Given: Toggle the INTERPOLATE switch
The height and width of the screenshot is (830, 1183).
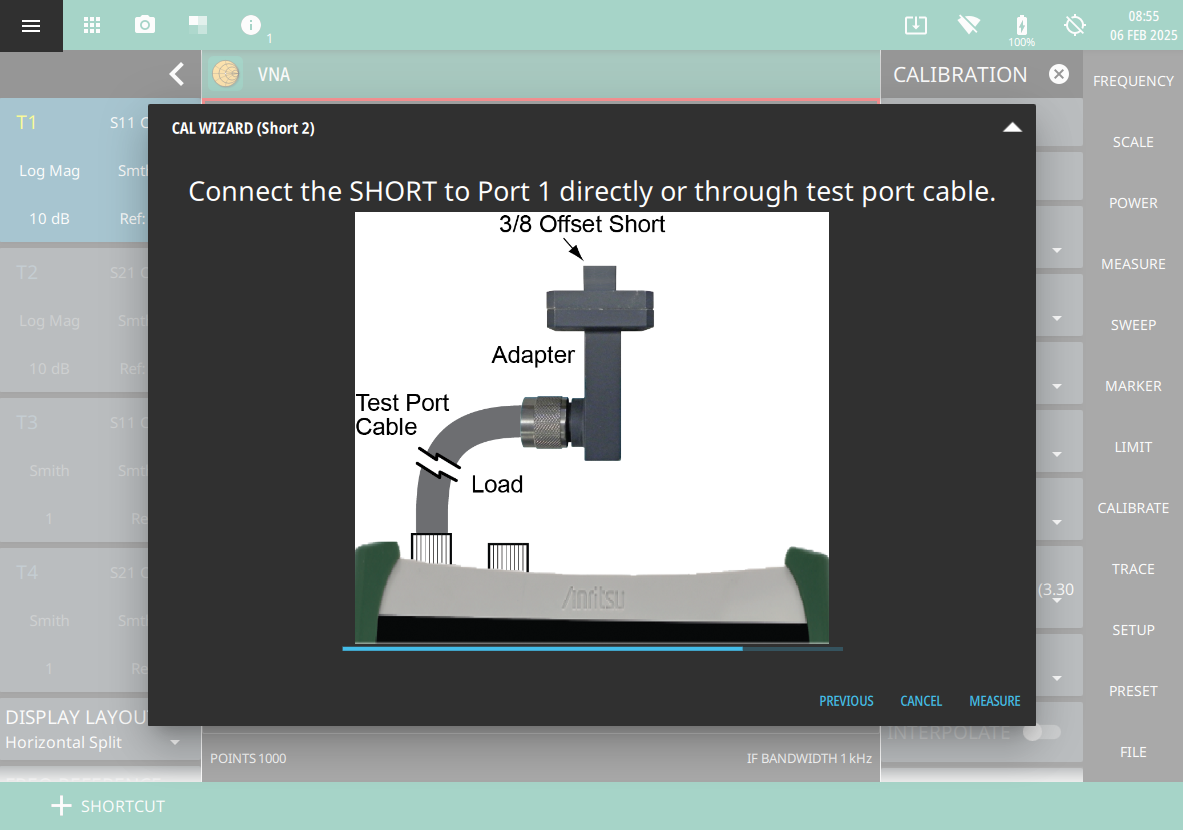Looking at the screenshot, I should [1041, 732].
